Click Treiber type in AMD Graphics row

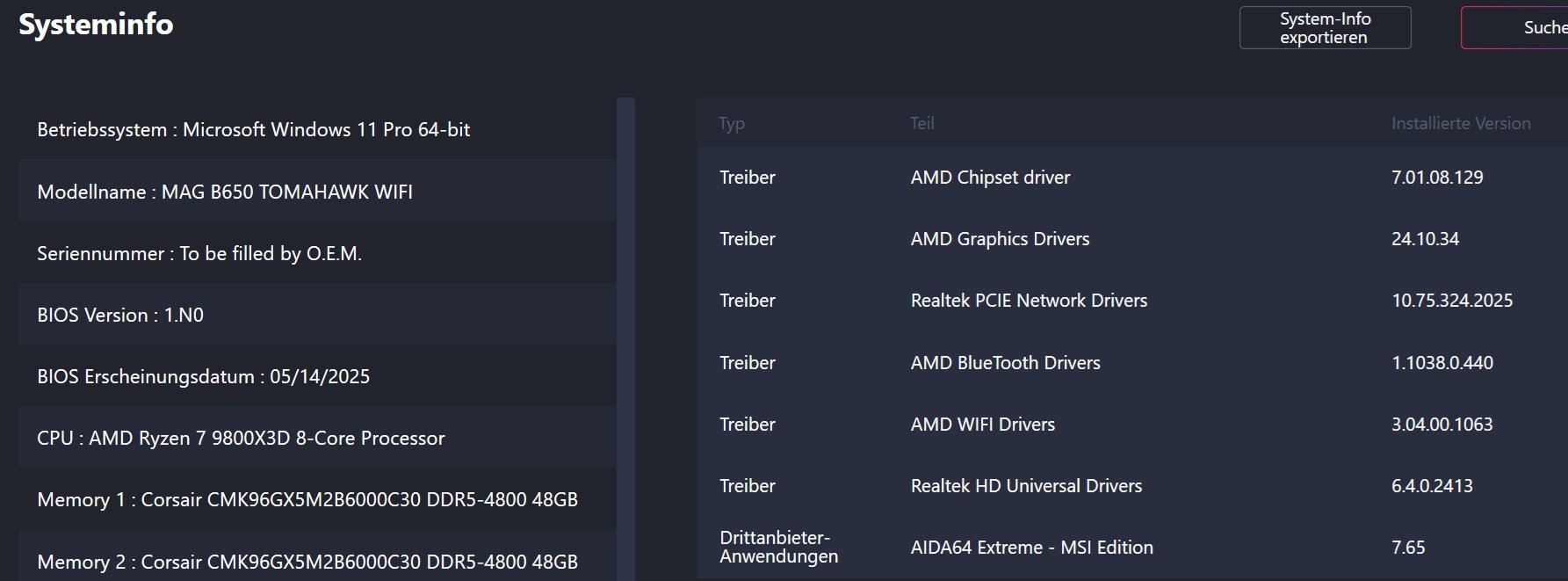click(748, 239)
